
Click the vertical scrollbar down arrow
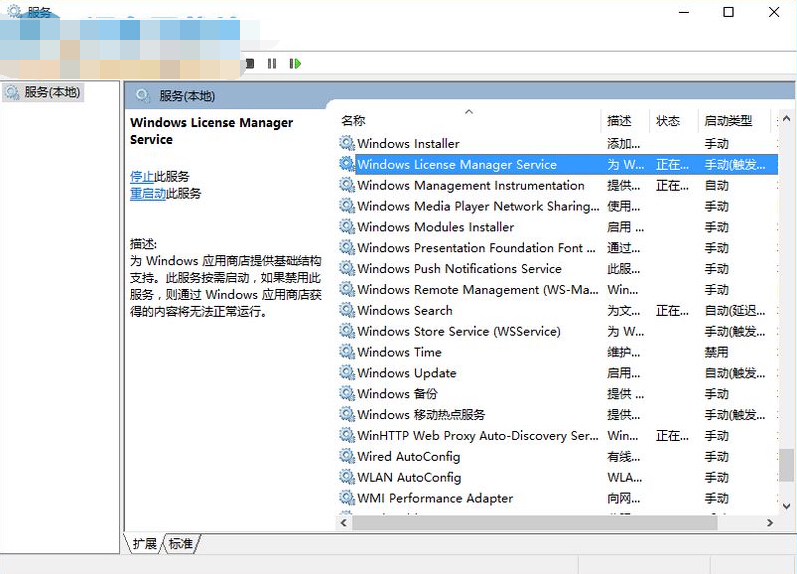(786, 506)
